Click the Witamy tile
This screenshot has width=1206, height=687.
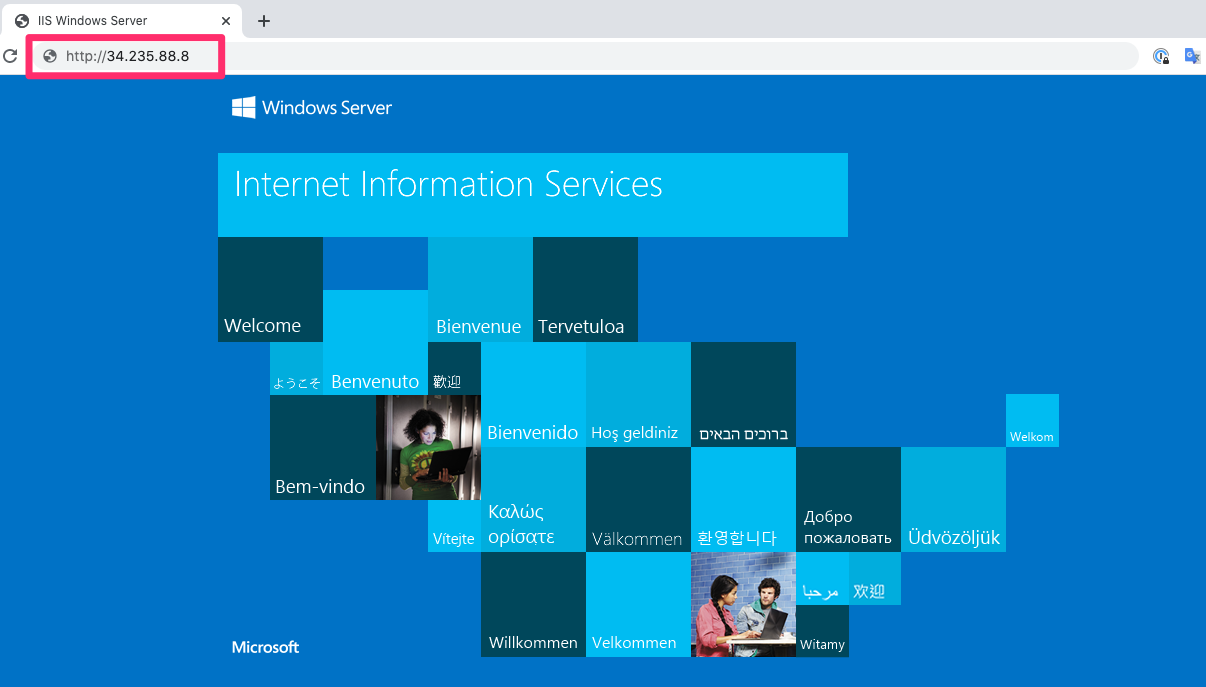[x=822, y=631]
